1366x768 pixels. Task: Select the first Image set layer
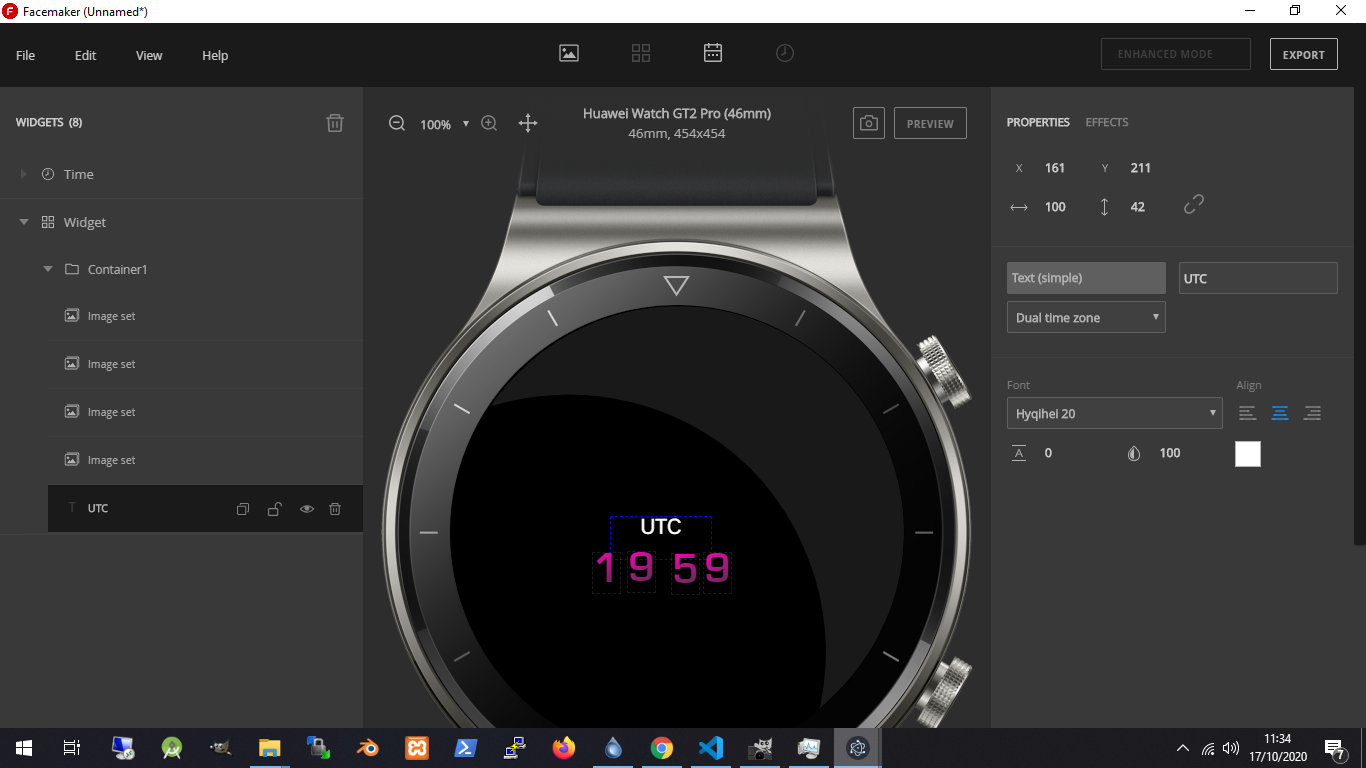click(x=205, y=316)
